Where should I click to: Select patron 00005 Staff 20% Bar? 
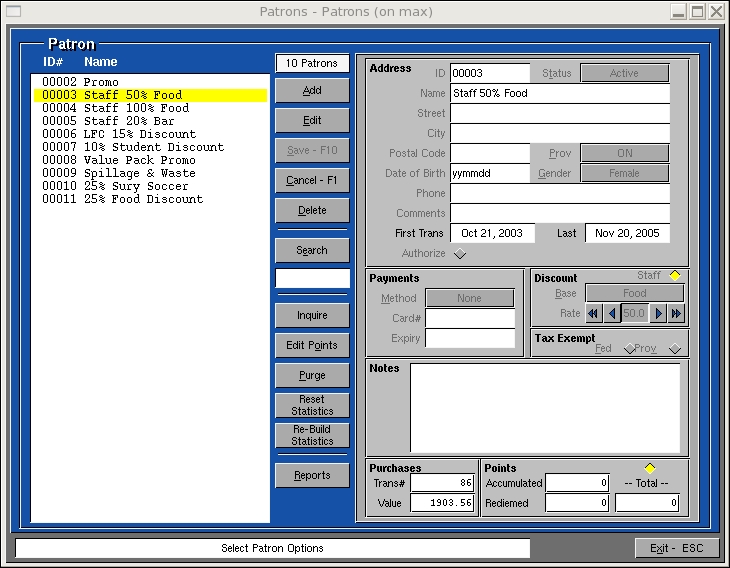pyautogui.click(x=150, y=121)
